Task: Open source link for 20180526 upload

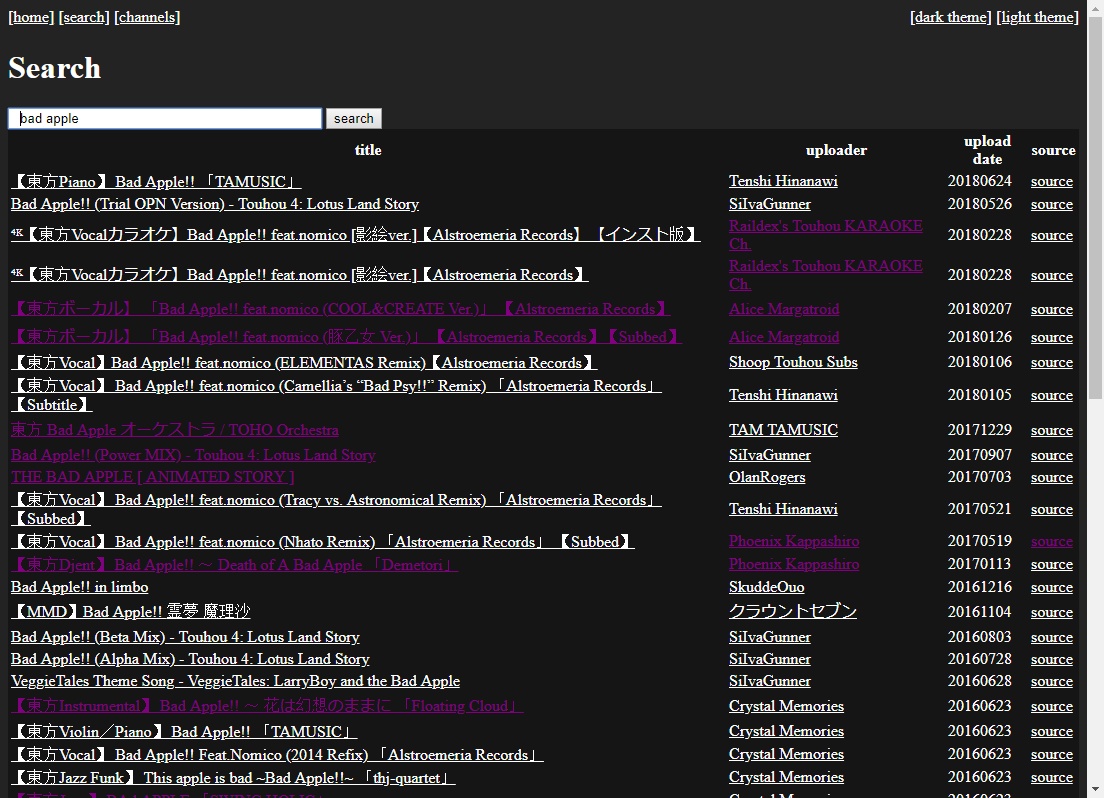Action: point(1052,204)
